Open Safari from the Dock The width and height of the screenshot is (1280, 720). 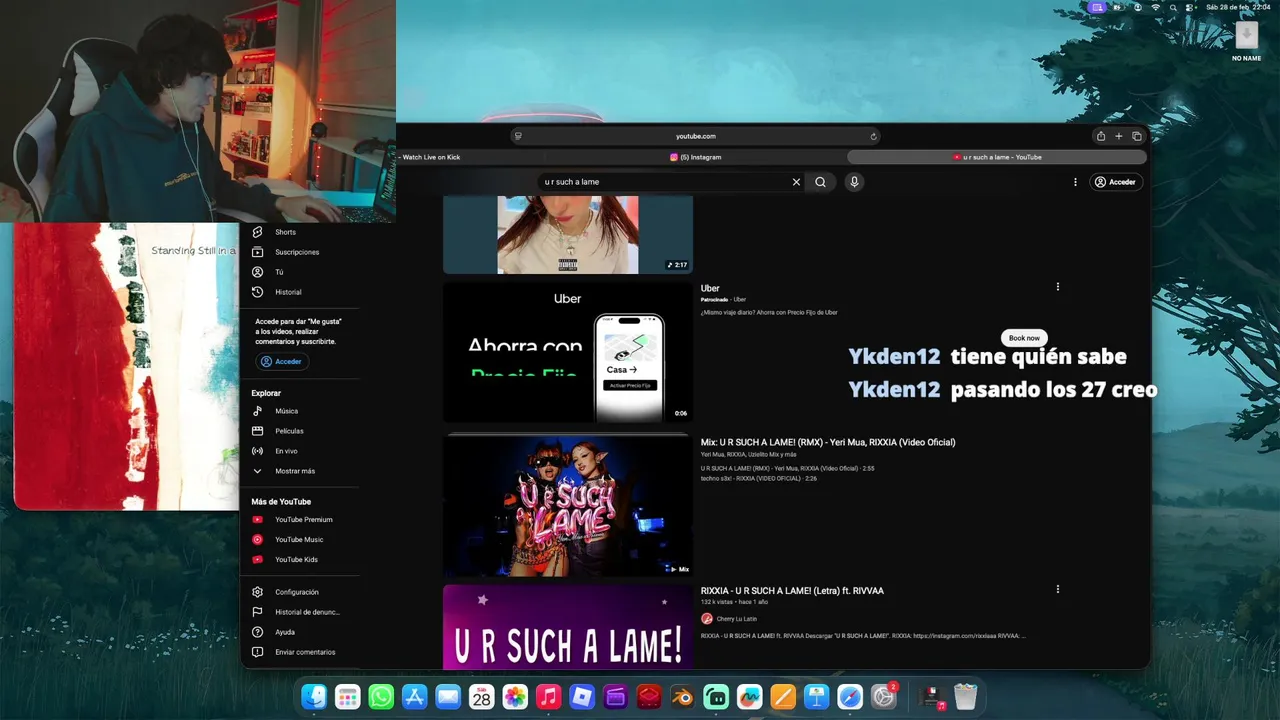tap(850, 697)
